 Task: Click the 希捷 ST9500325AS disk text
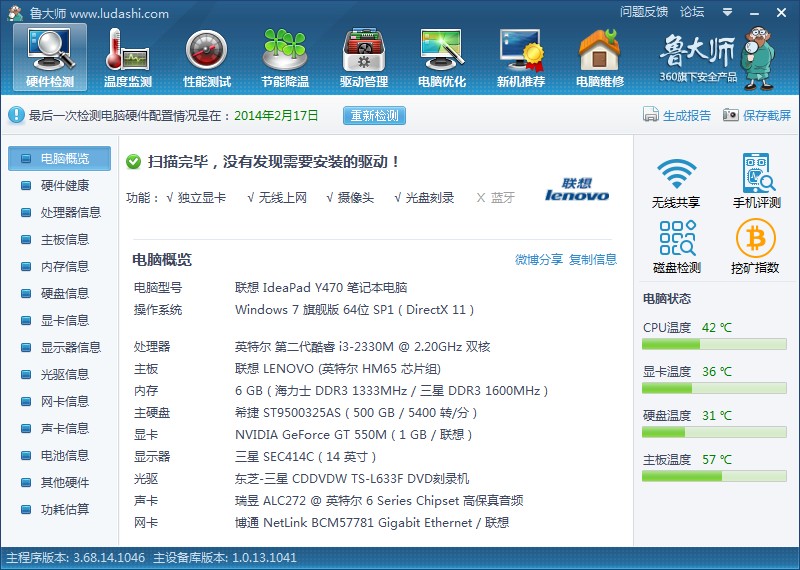pos(356,413)
